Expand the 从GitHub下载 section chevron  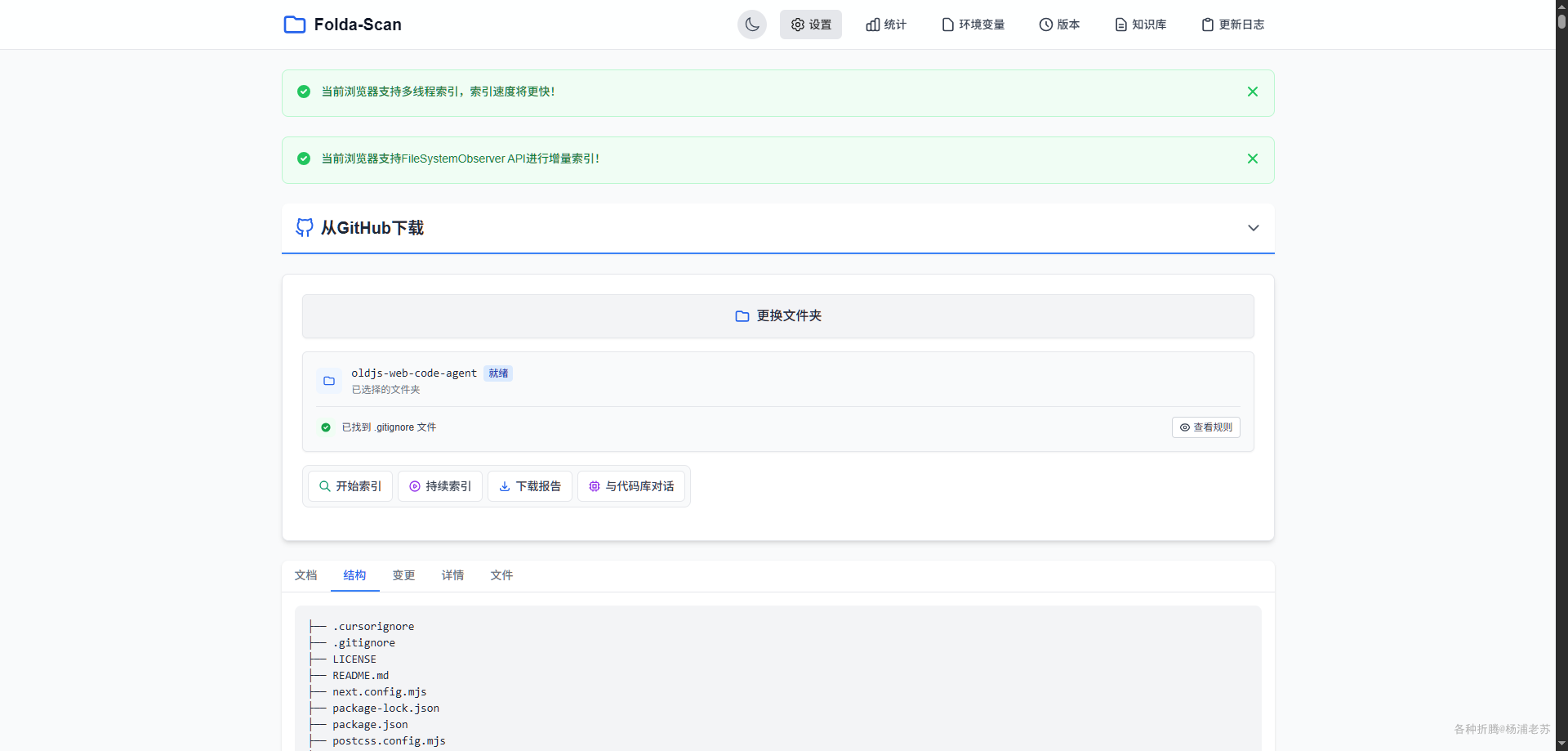(x=1253, y=228)
